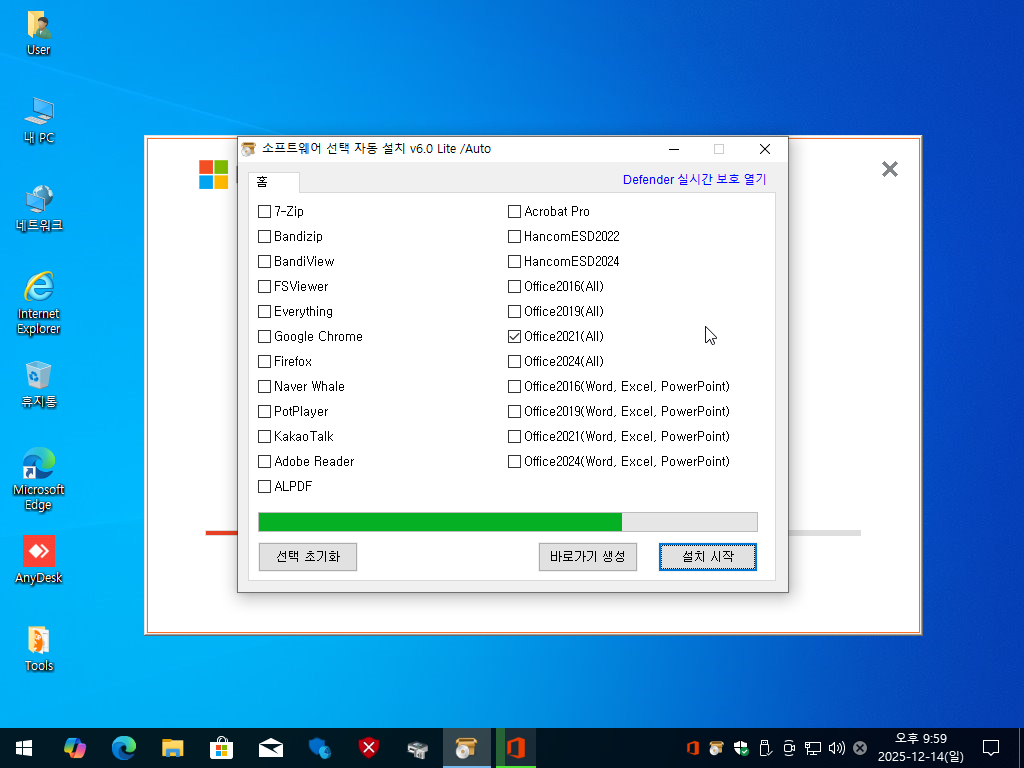Click the safely remove hardware tray icon
This screenshot has height=768, width=1024.
[x=765, y=748]
